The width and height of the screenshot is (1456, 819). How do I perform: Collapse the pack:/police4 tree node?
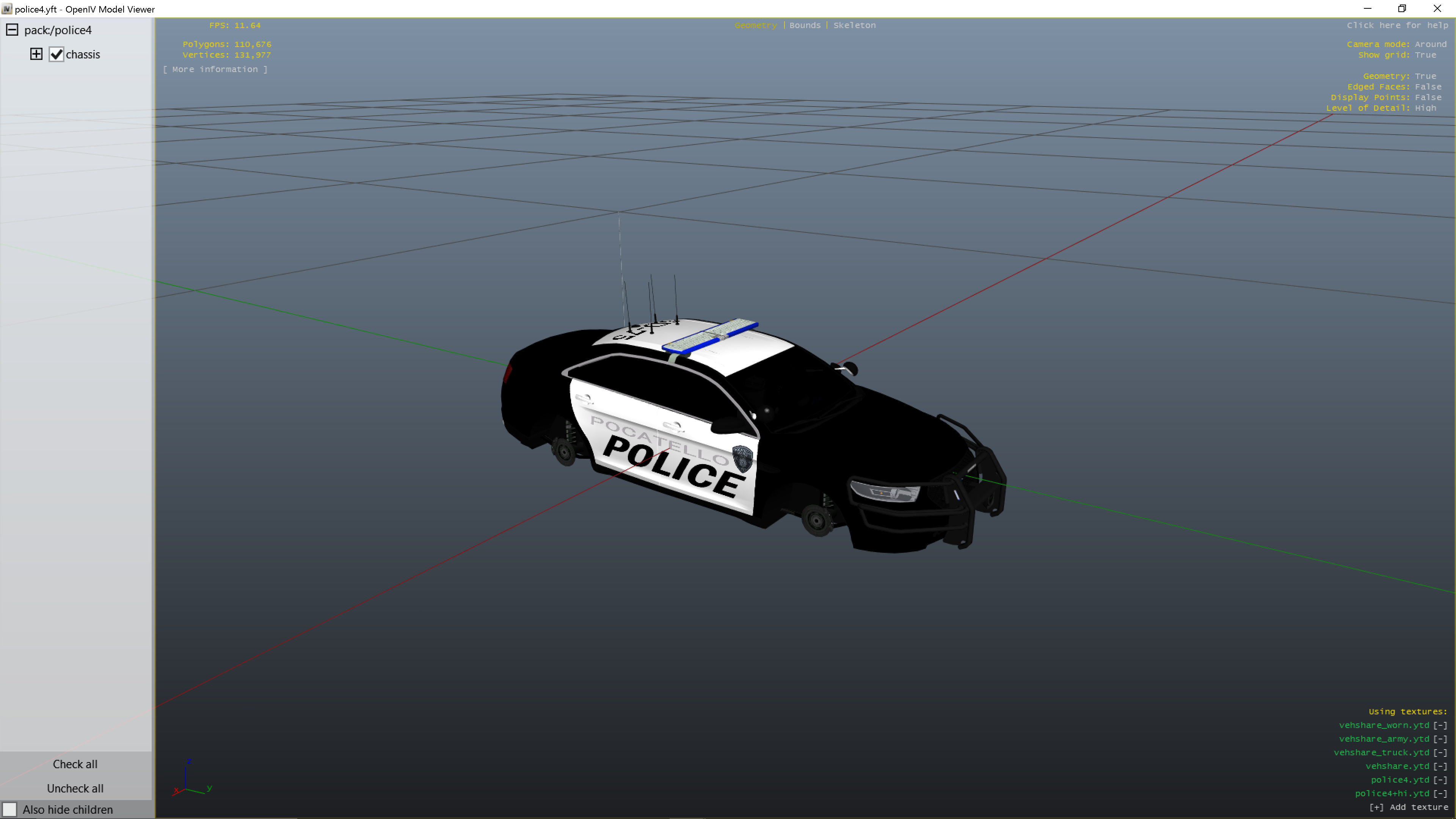12,30
